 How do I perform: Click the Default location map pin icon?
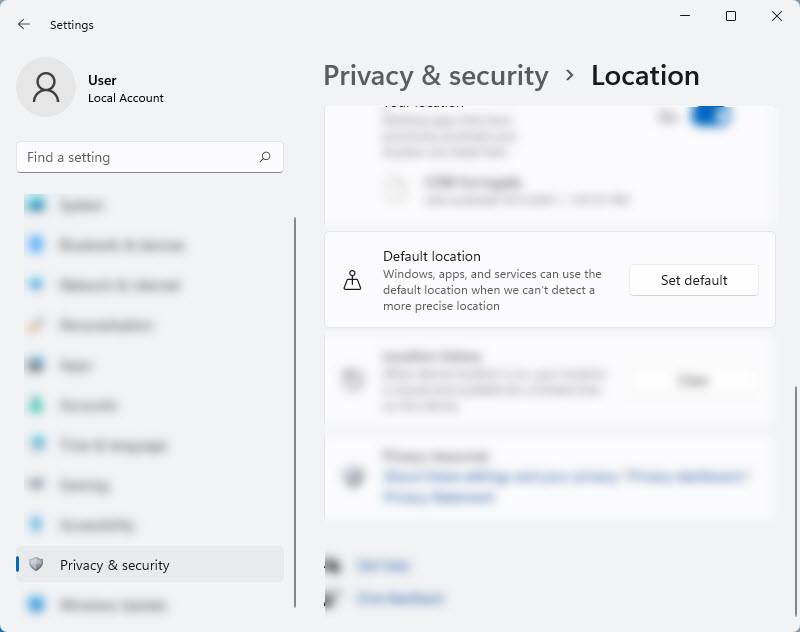pos(352,281)
